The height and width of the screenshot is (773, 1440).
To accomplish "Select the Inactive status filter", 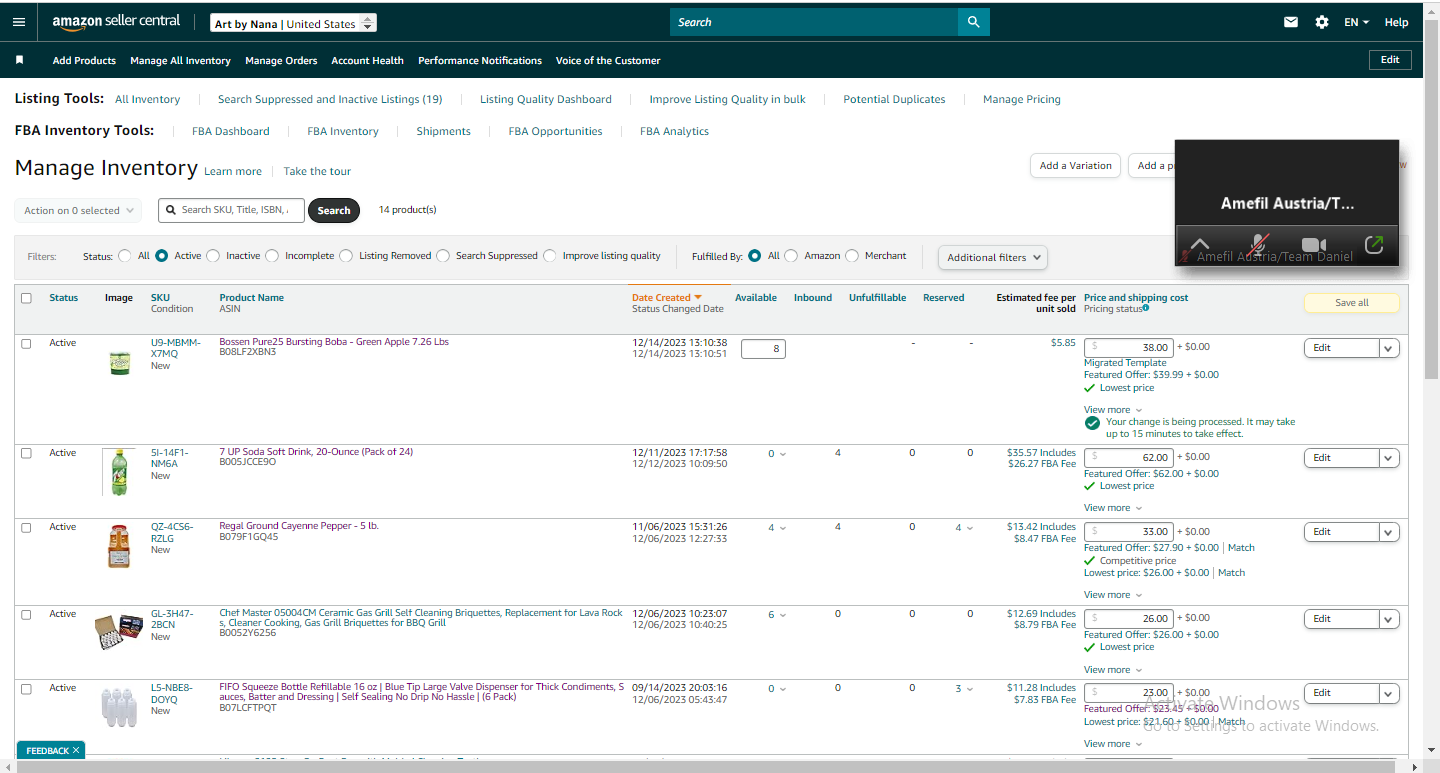I will (213, 256).
